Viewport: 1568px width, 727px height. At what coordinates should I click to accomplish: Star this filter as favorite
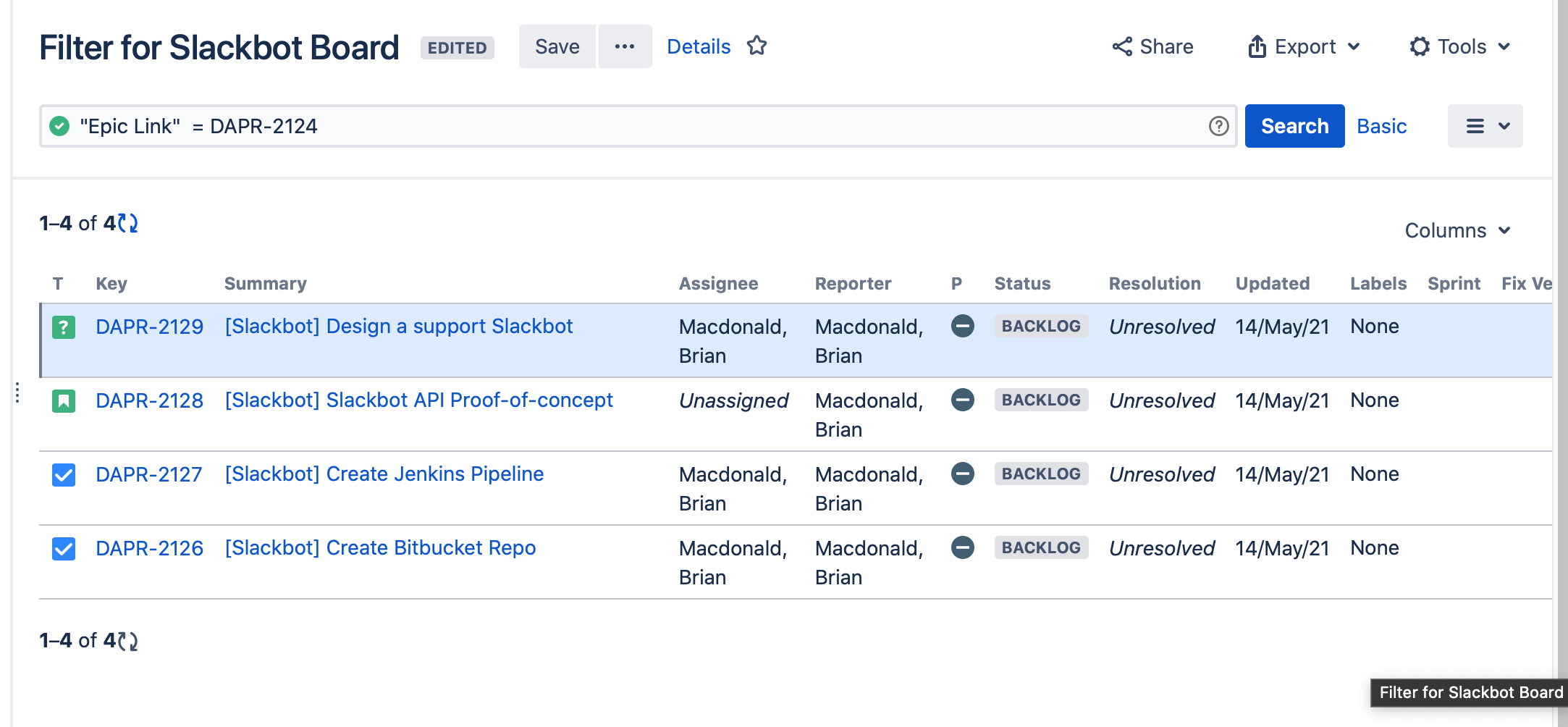[756, 46]
